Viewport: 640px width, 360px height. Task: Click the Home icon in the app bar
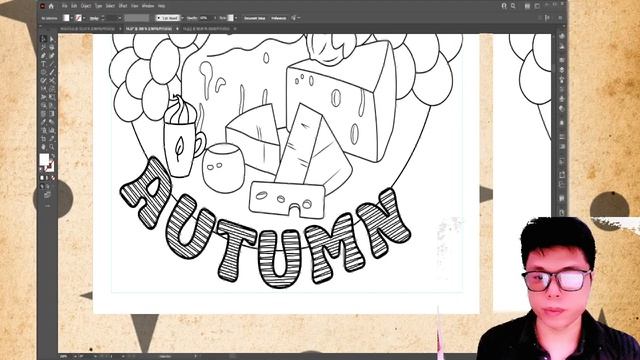[x=51, y=6]
